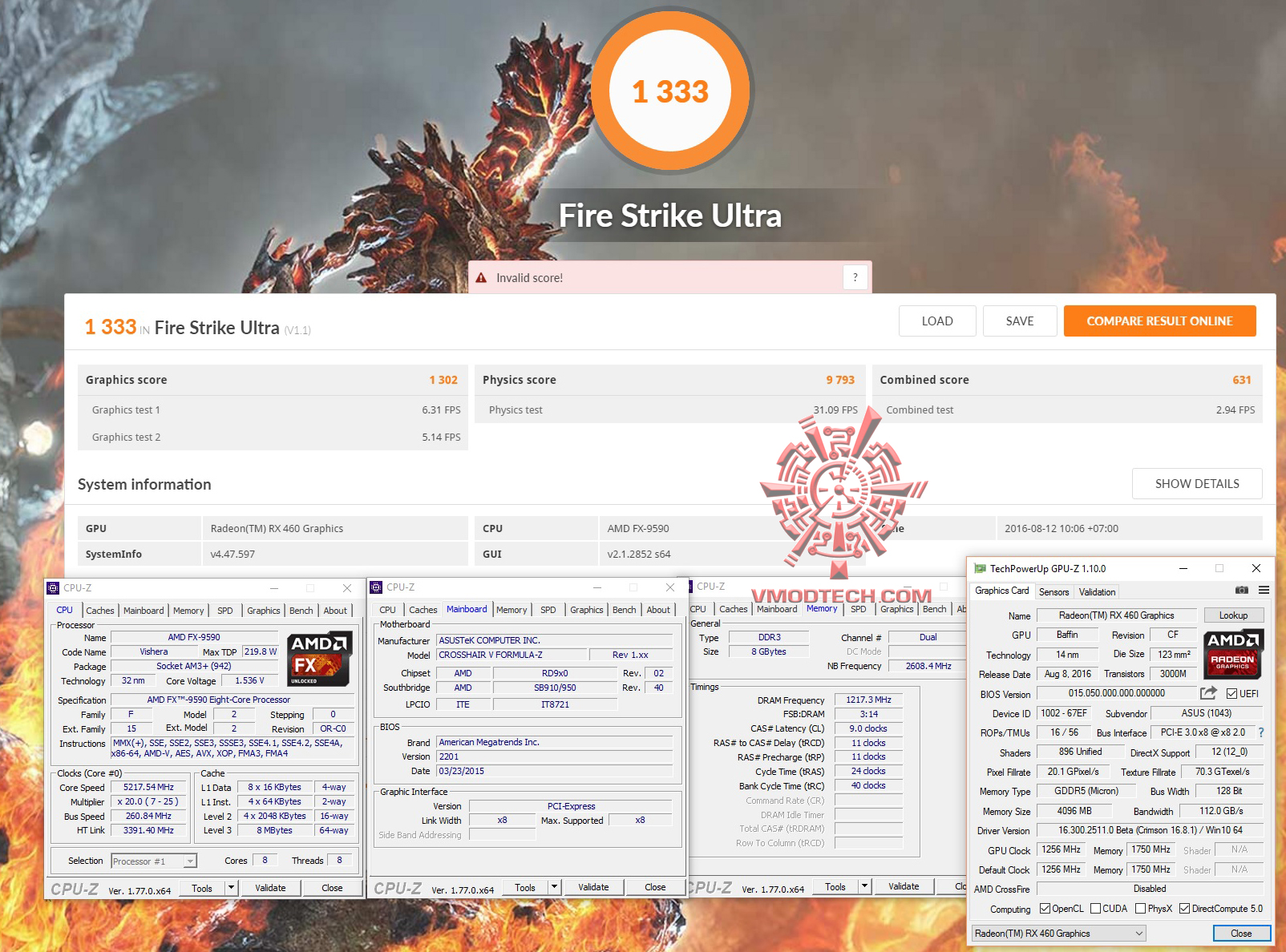
Task: Click the SAVE button in 3DMark
Action: tap(1020, 321)
